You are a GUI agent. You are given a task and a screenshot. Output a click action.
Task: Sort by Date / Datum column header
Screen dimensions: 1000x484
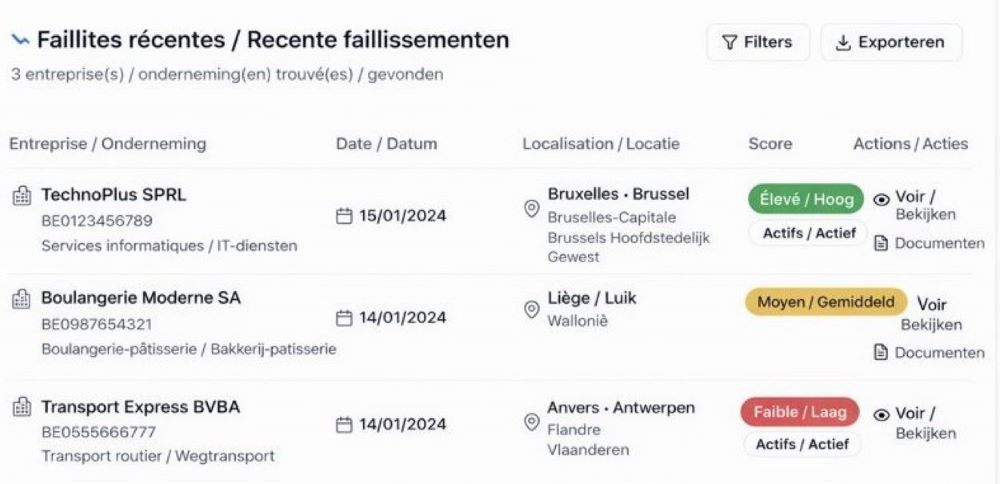(x=386, y=144)
